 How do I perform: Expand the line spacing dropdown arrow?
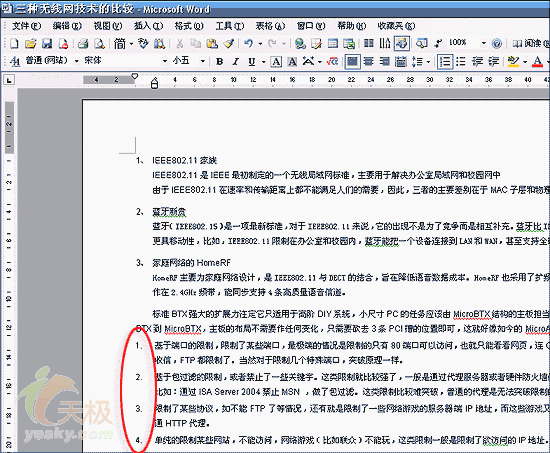tap(429, 62)
